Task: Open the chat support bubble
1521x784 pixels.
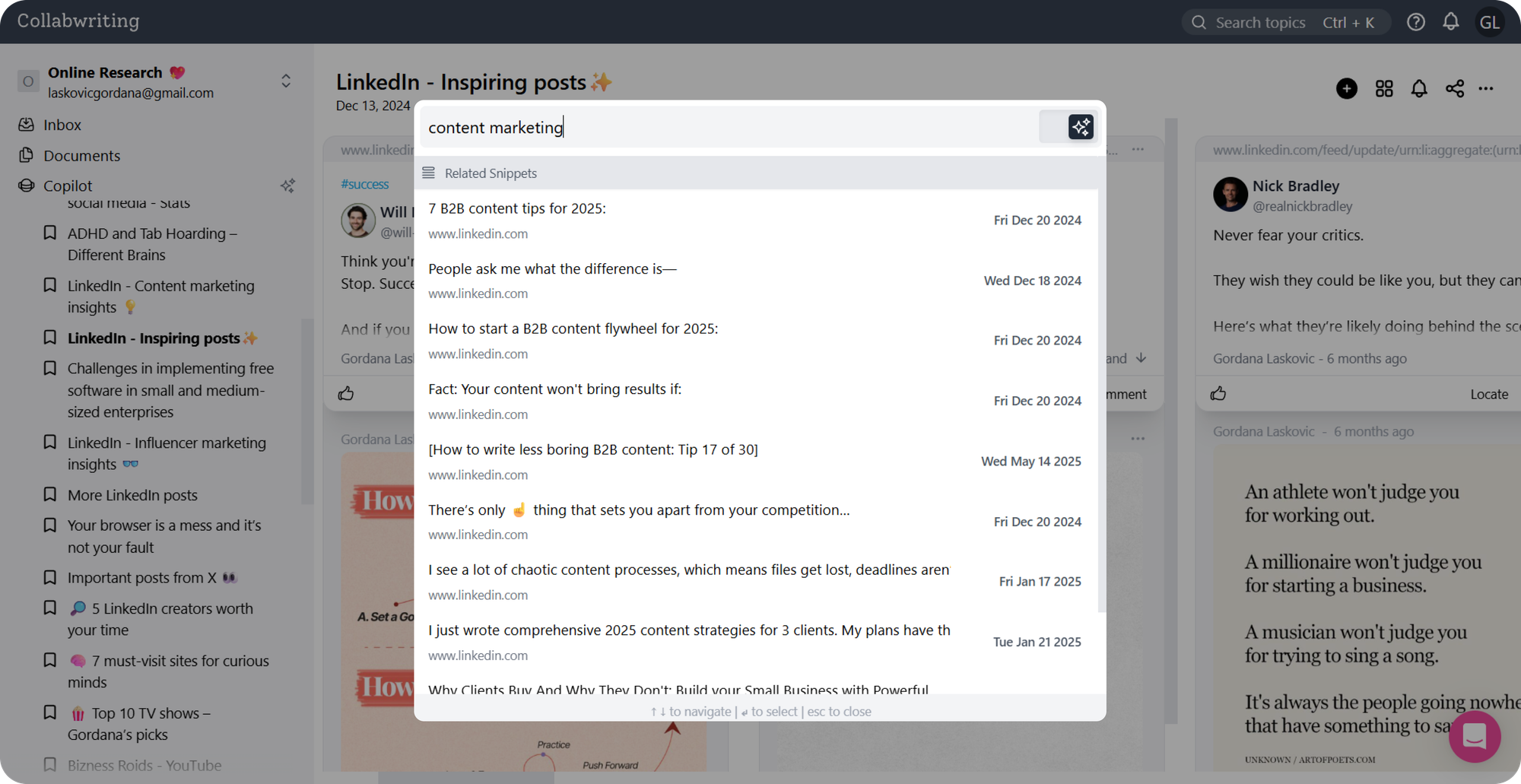Action: (1474, 735)
